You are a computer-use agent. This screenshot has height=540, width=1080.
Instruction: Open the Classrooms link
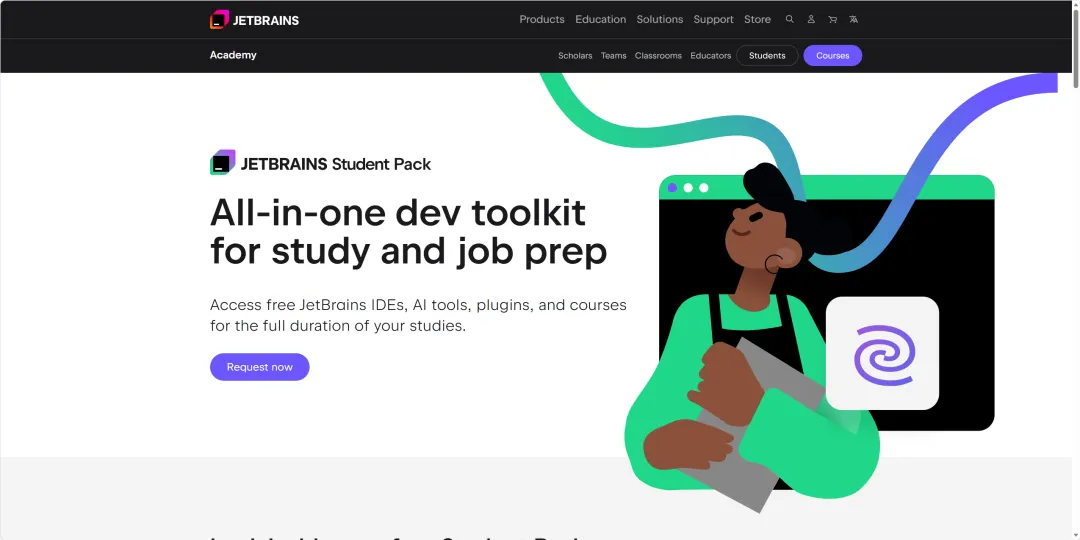click(658, 56)
